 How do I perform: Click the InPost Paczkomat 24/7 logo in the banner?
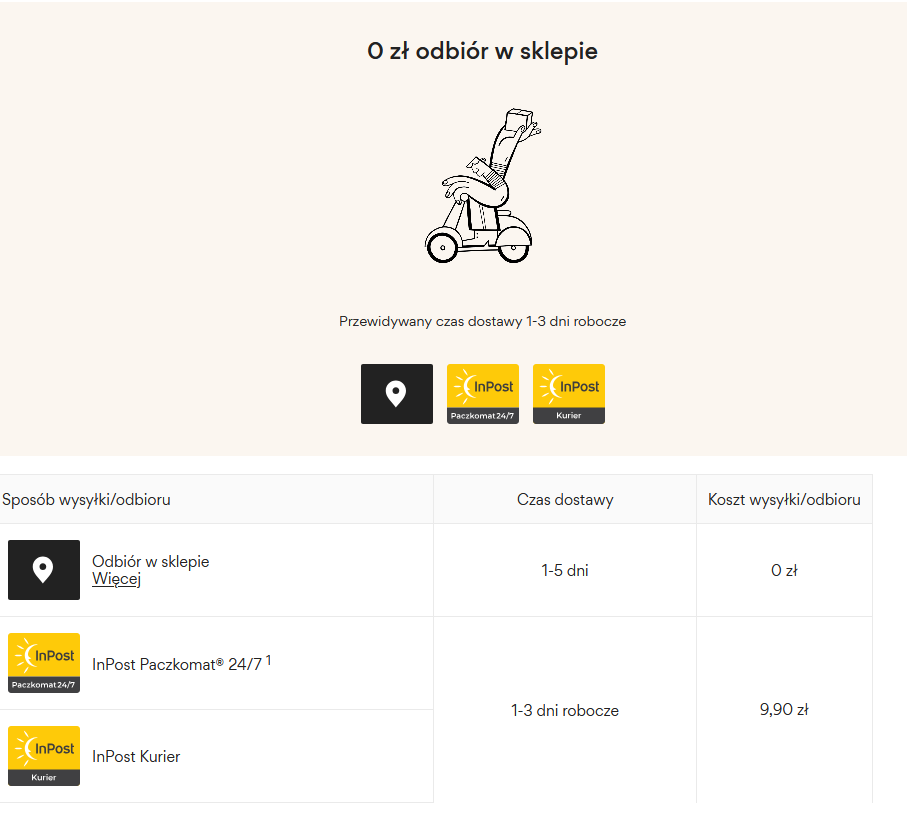483,394
